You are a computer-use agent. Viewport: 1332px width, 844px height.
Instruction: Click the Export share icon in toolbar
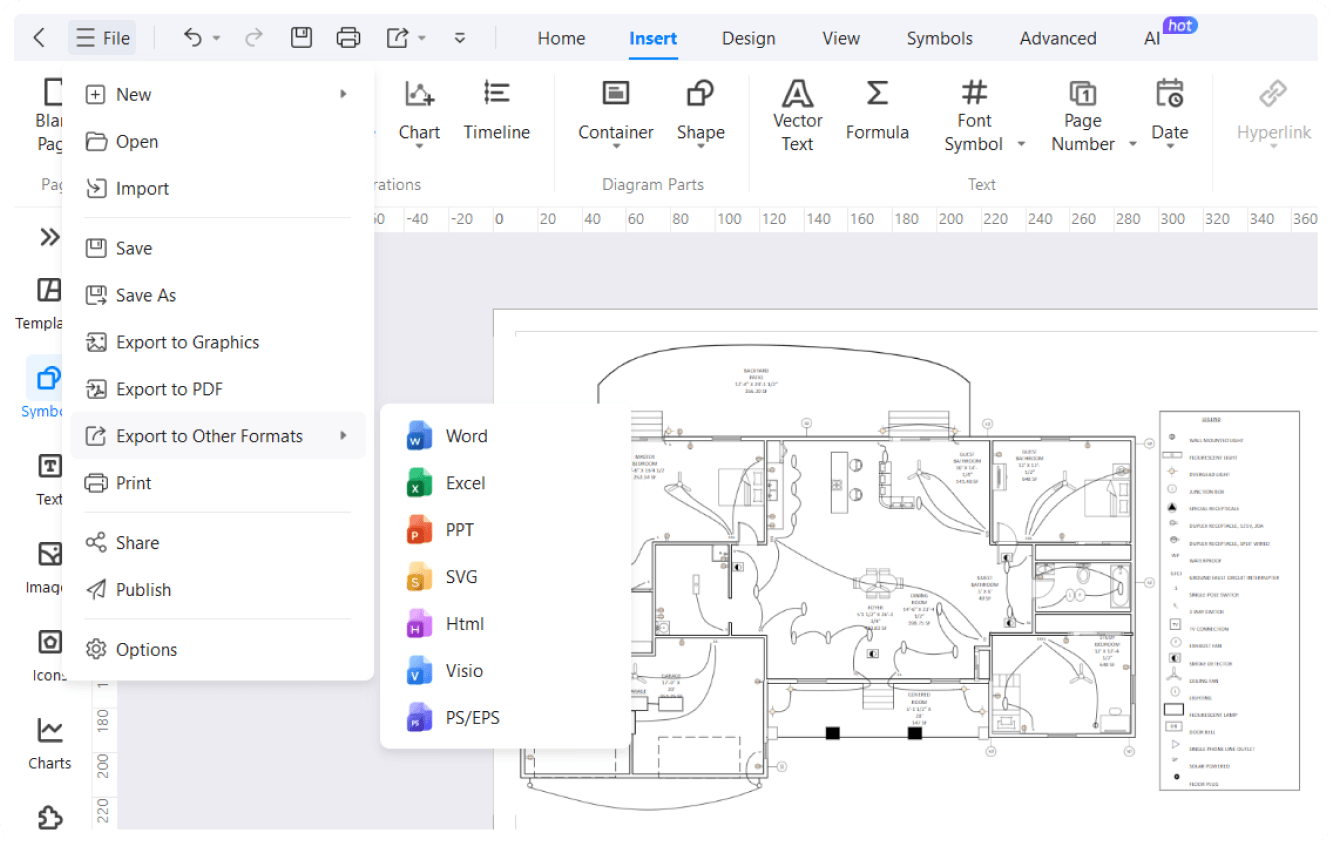click(398, 38)
